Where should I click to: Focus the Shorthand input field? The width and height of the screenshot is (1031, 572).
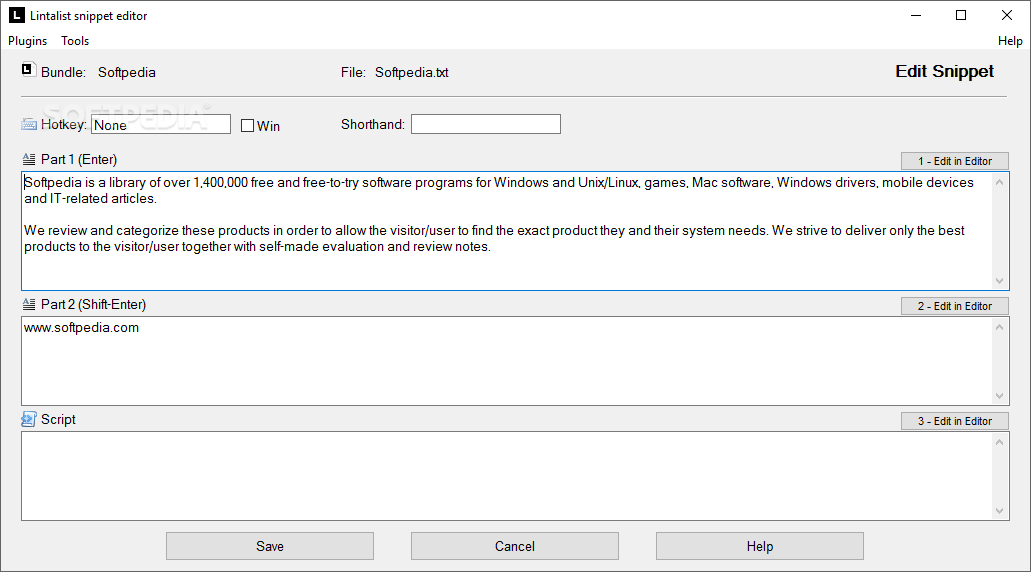pyautogui.click(x=486, y=124)
